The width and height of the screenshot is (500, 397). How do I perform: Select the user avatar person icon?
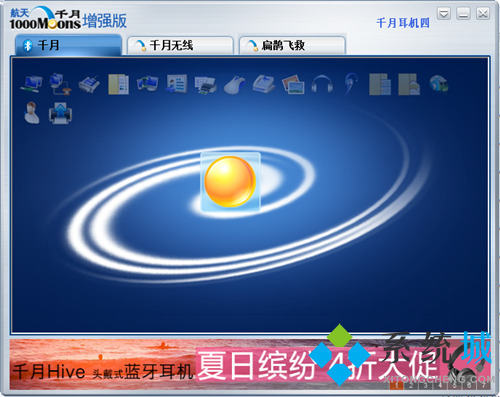[x=32, y=113]
